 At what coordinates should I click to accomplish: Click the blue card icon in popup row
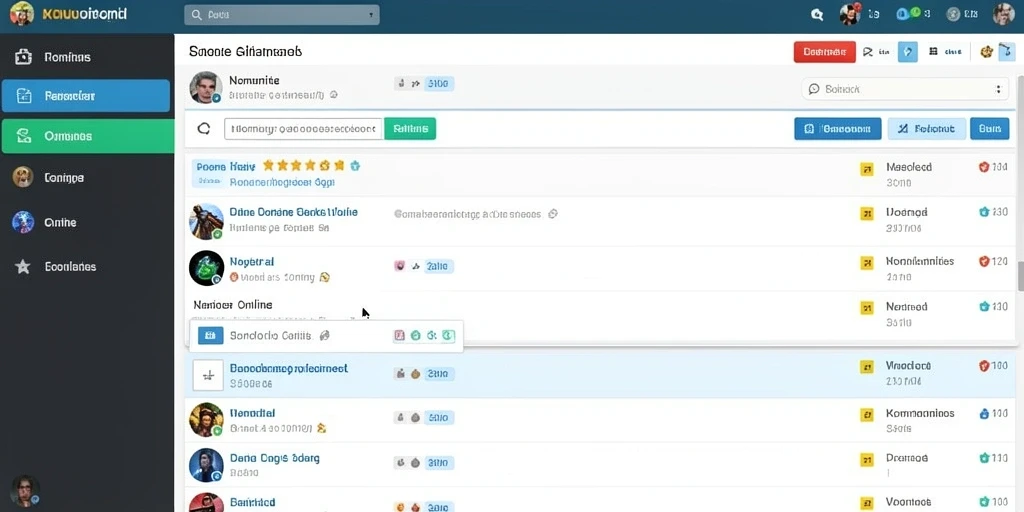(210, 336)
